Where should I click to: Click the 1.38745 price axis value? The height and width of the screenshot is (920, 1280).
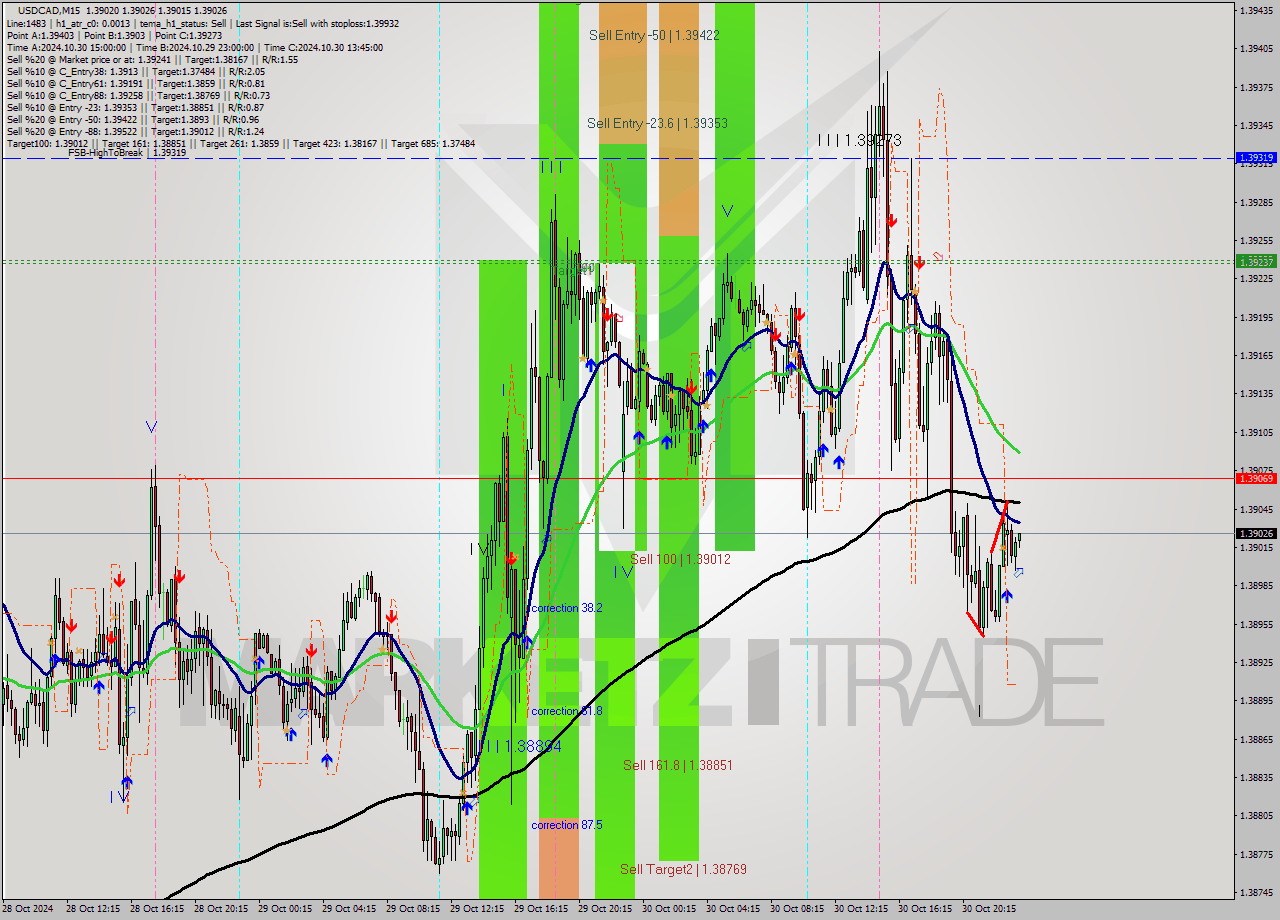point(1256,893)
